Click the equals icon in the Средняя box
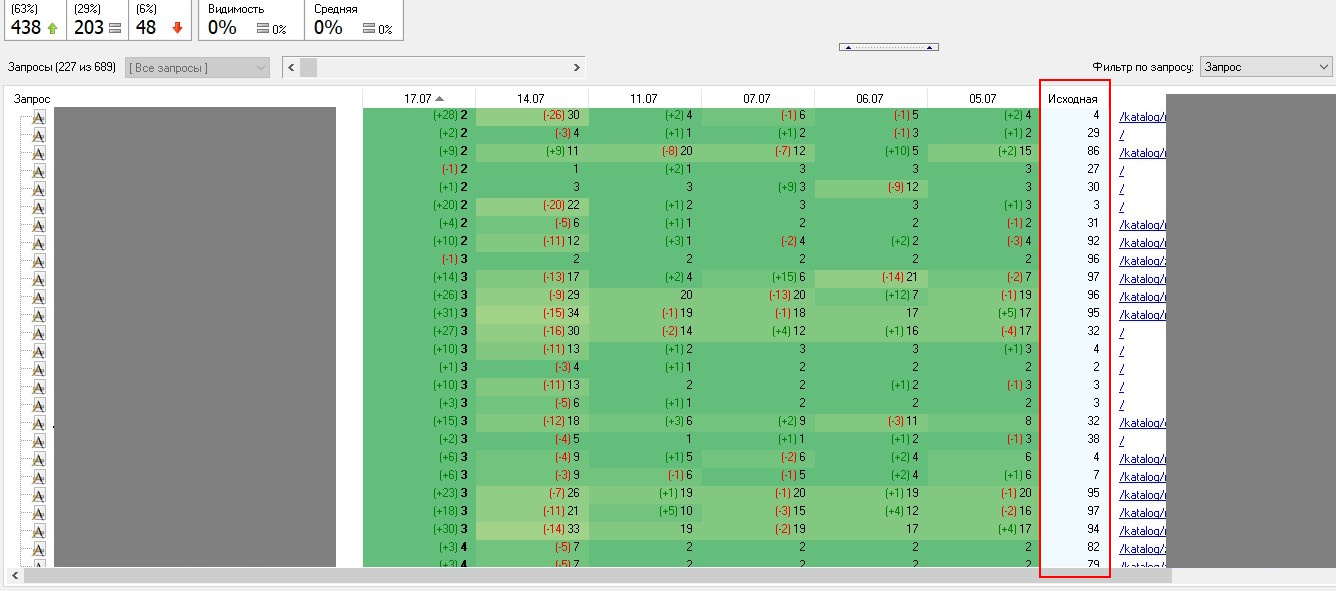Viewport: 1336px width, 591px height. pos(369,29)
